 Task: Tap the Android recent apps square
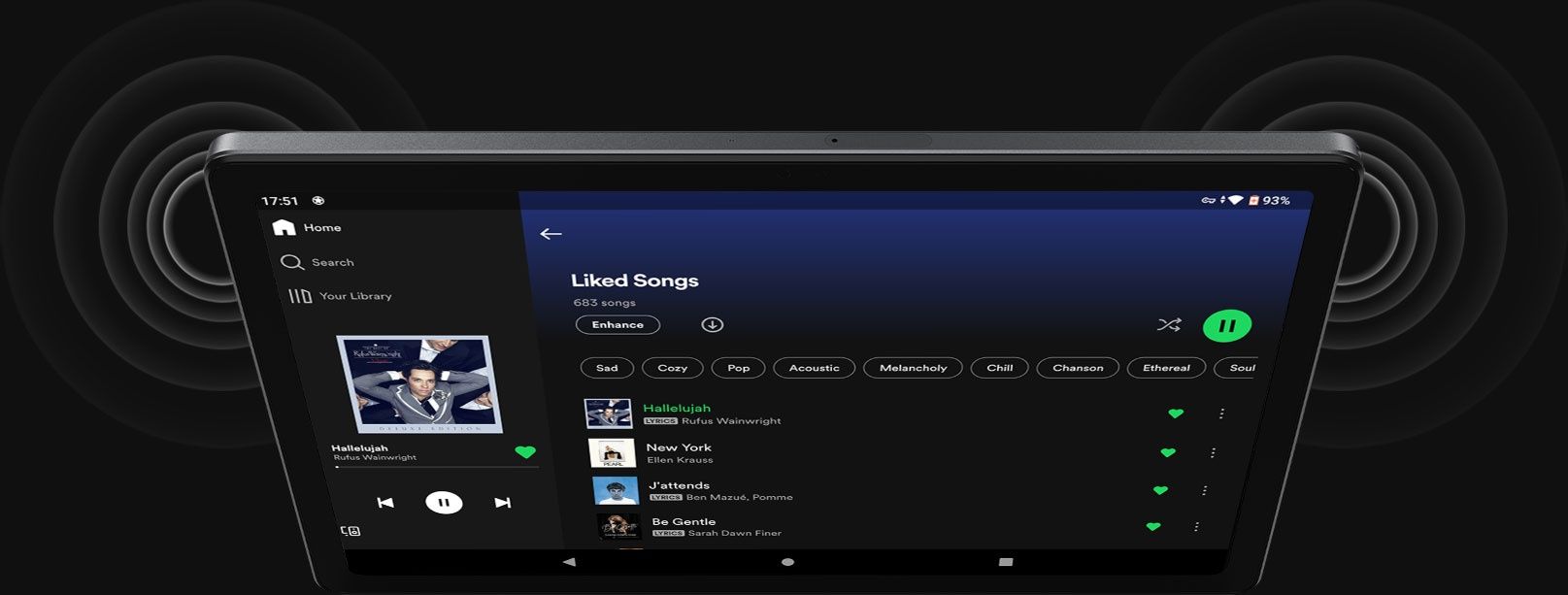[1006, 562]
